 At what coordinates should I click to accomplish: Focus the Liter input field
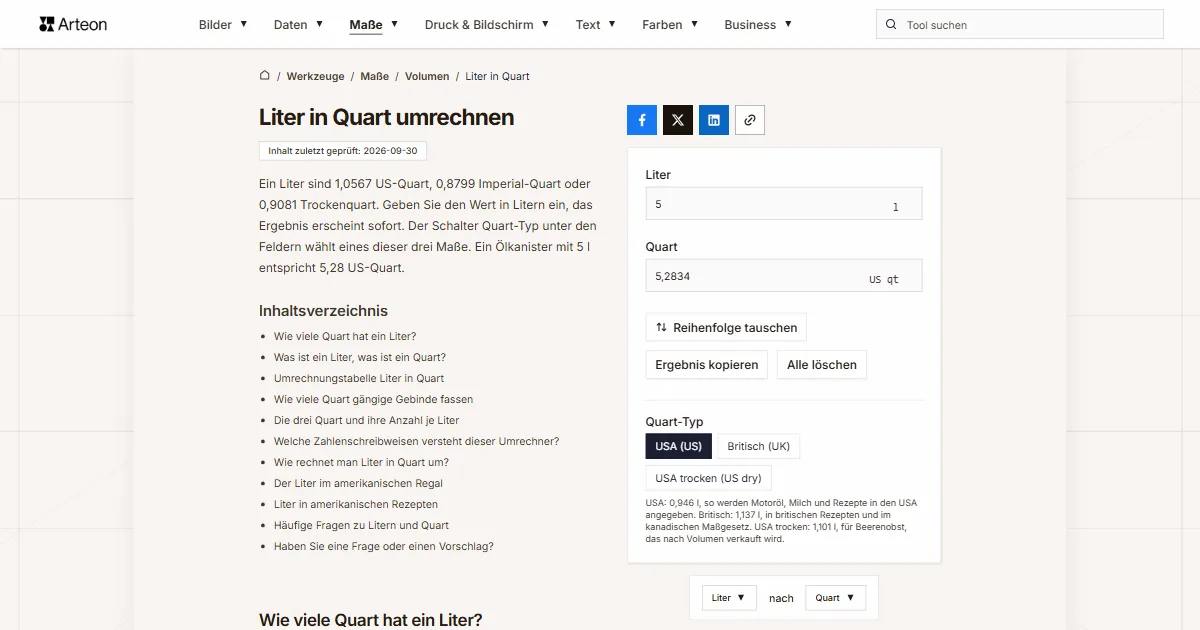[784, 204]
